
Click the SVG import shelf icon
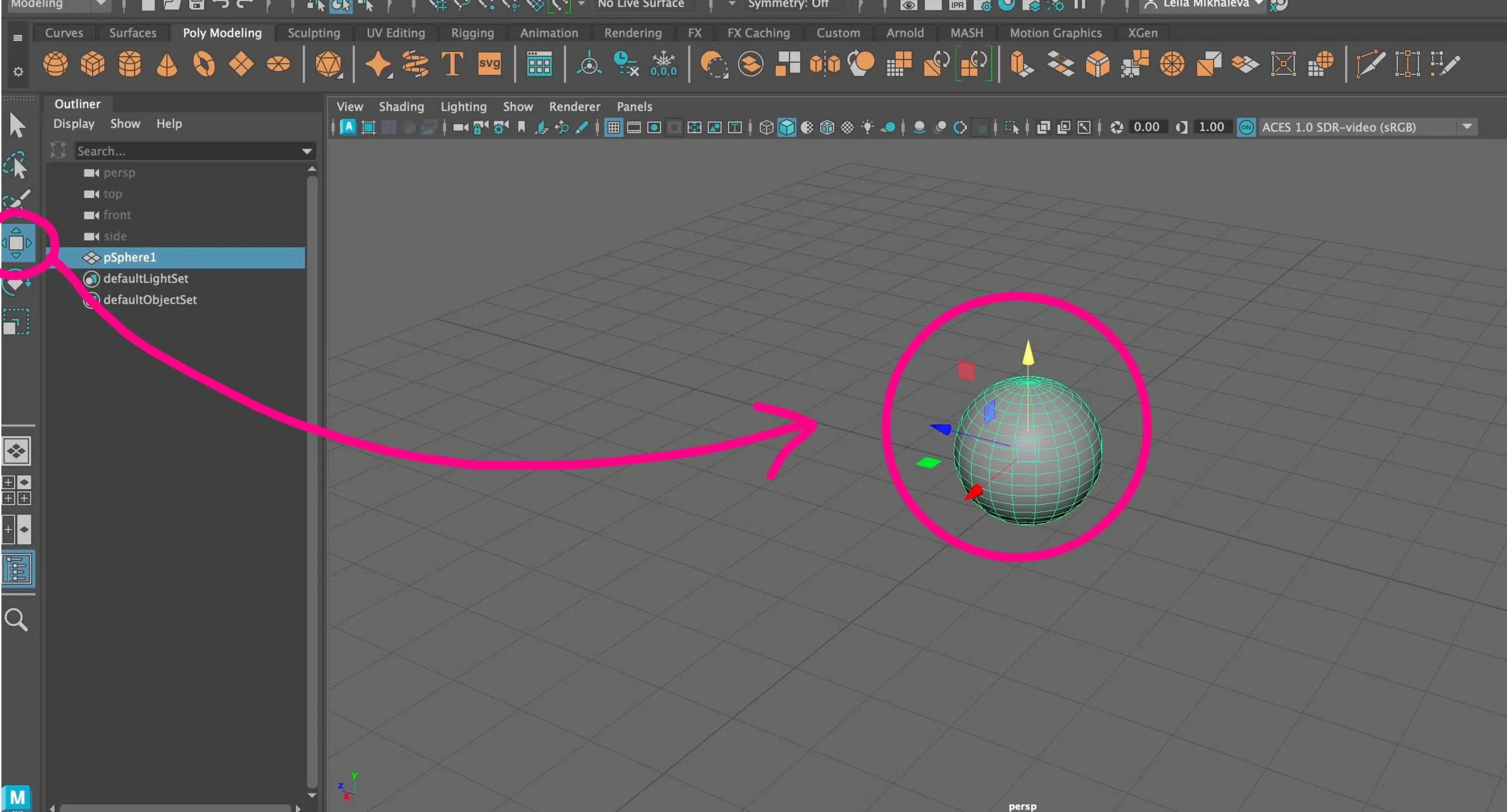point(489,63)
